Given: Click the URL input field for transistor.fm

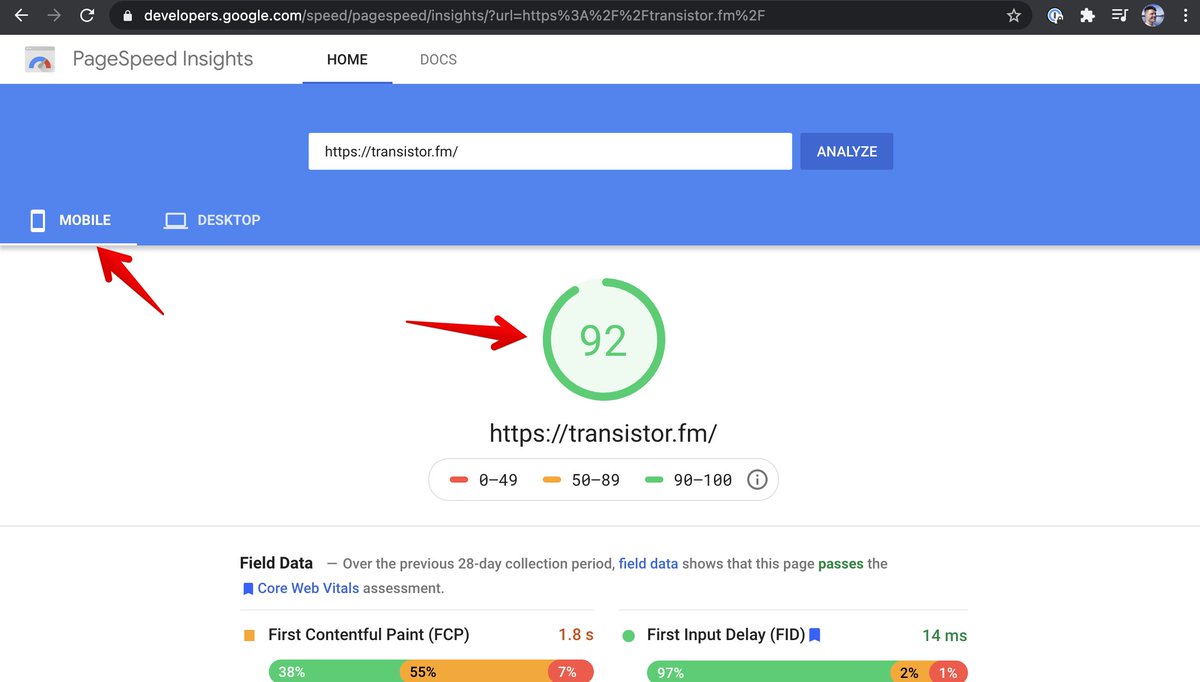Looking at the screenshot, I should [x=549, y=152].
